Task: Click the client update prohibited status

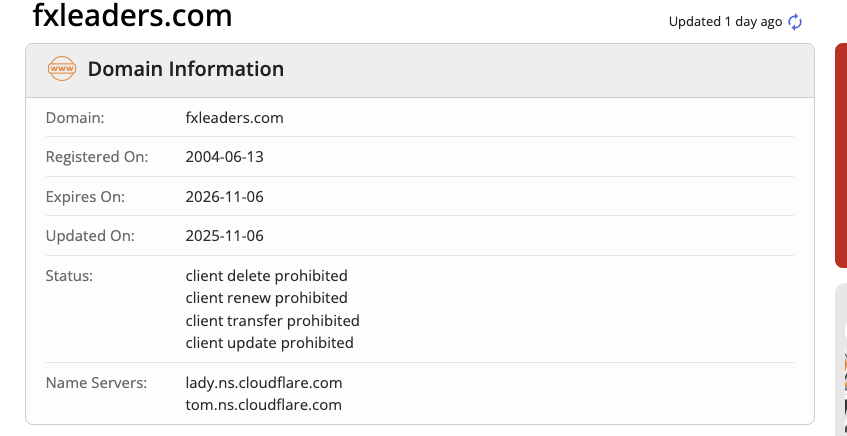Action: click(x=270, y=343)
